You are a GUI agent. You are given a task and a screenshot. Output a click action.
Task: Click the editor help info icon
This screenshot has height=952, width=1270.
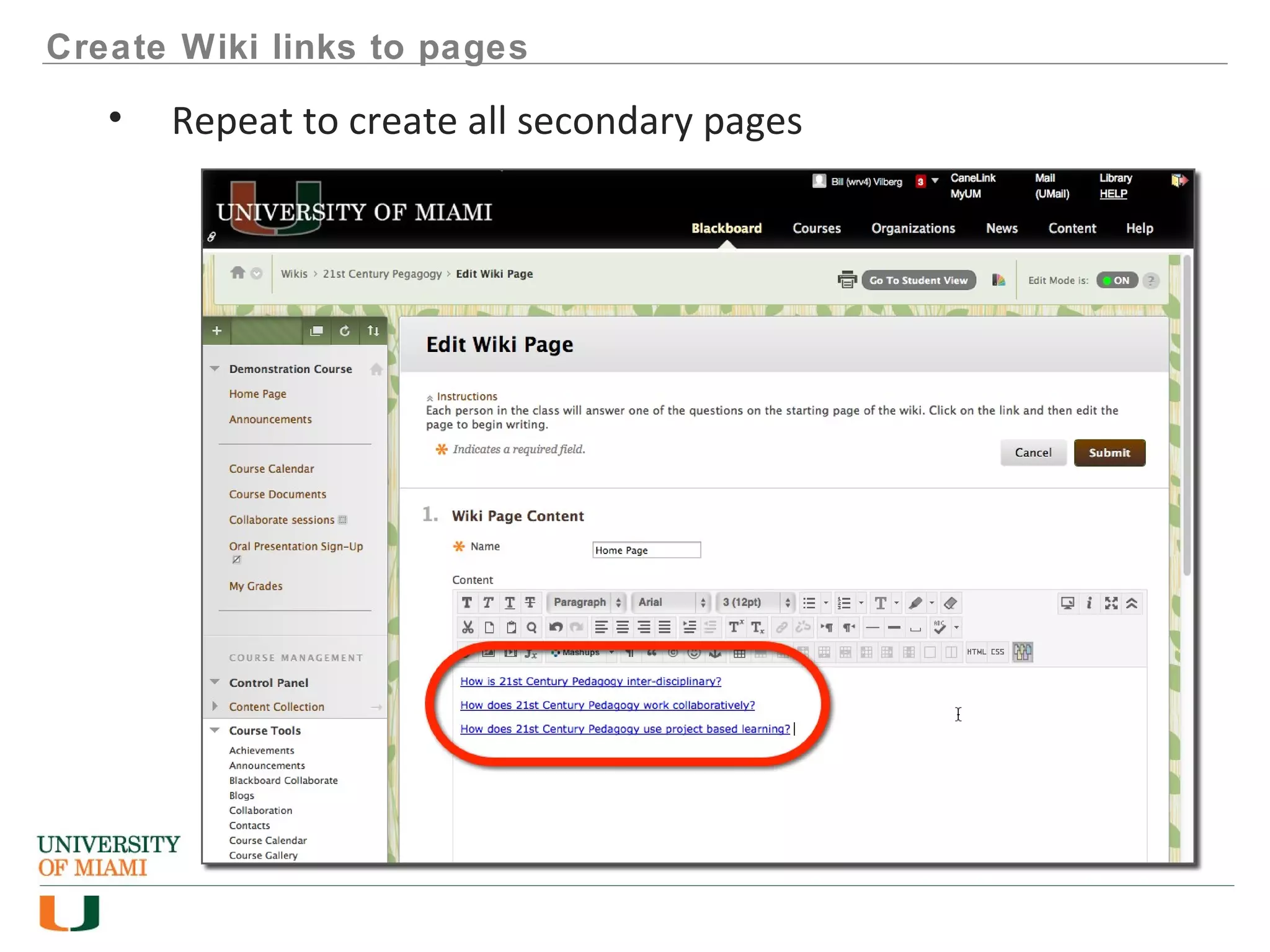(1090, 603)
